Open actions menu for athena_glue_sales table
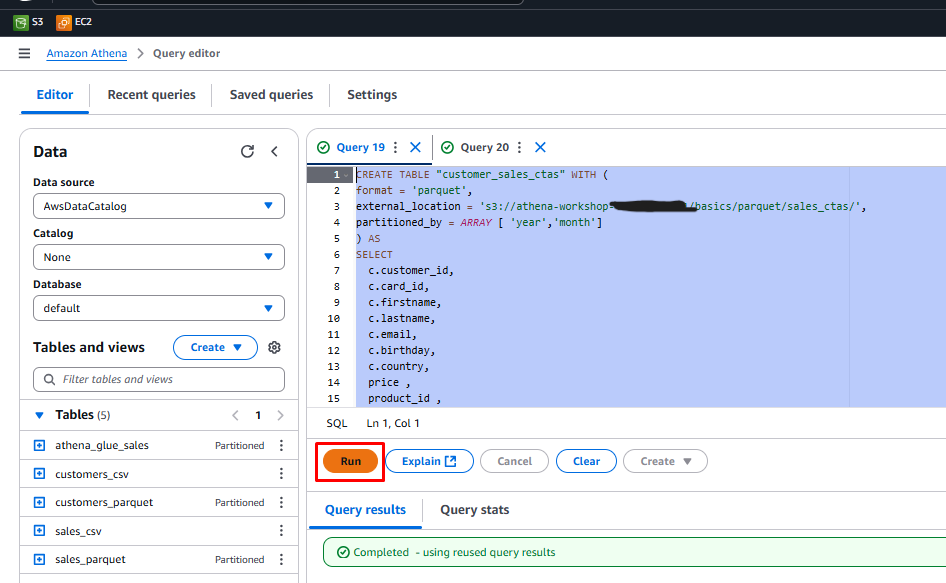Image resolution: width=946 pixels, height=583 pixels. 281,446
